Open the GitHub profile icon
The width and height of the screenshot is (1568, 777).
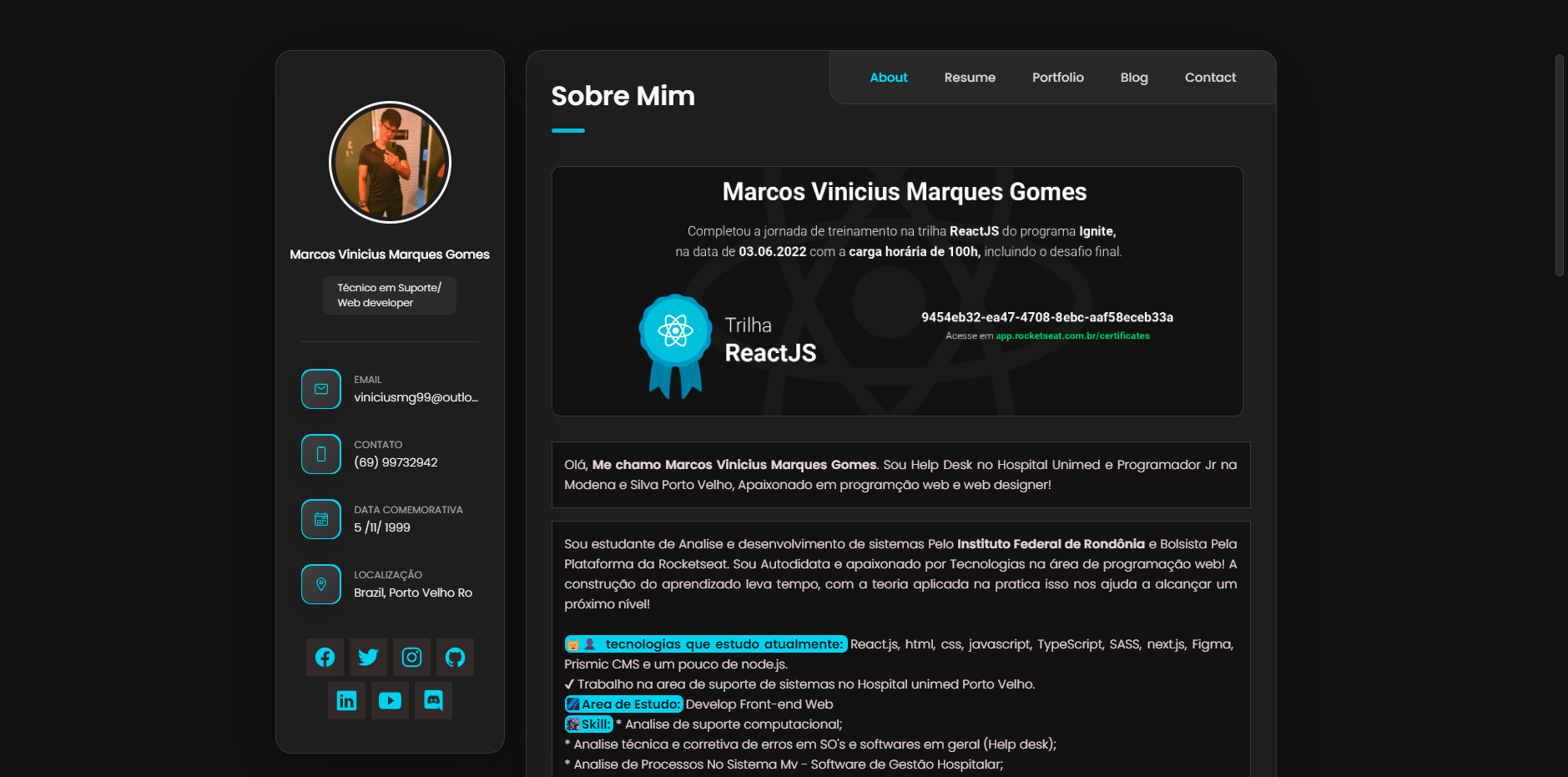(455, 657)
